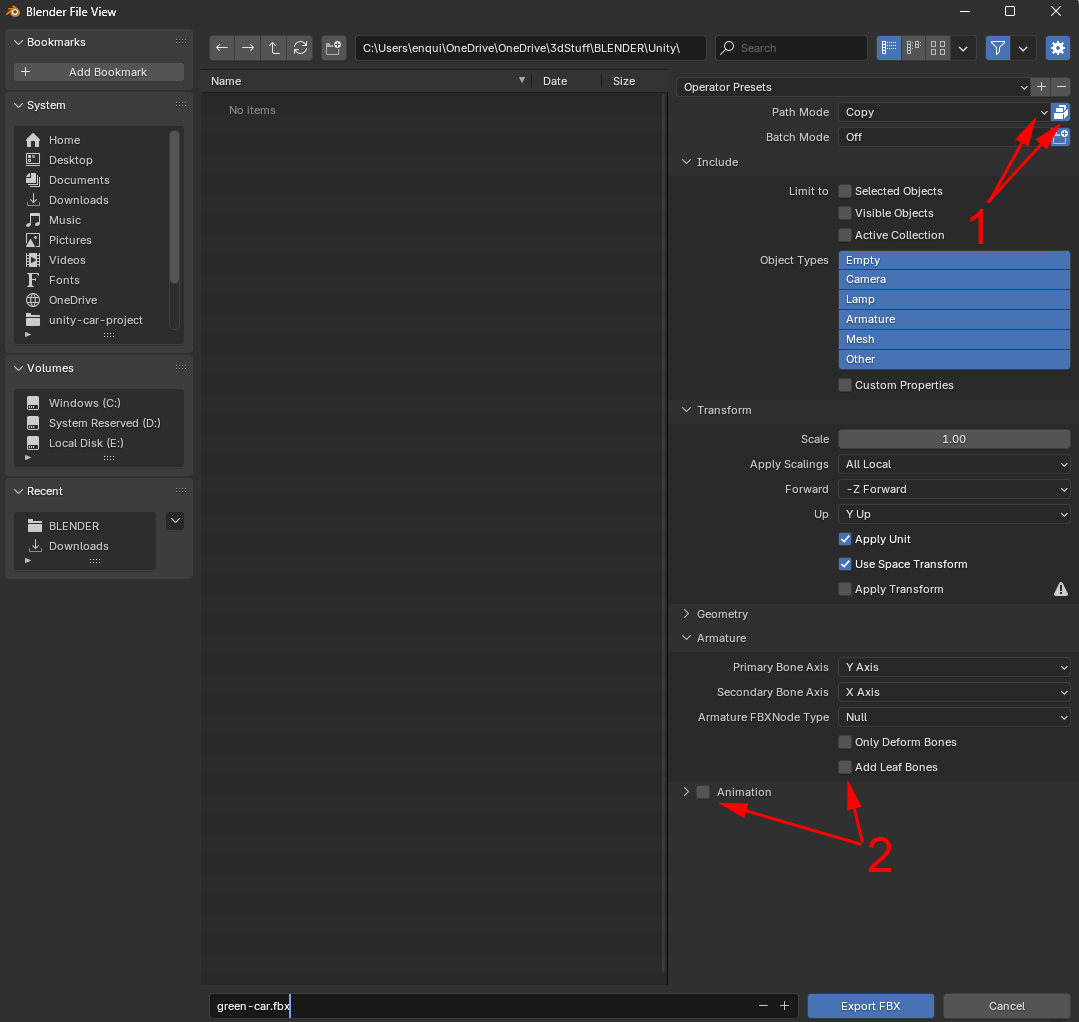1079x1022 pixels.
Task: Refresh the file list
Action: 300,48
